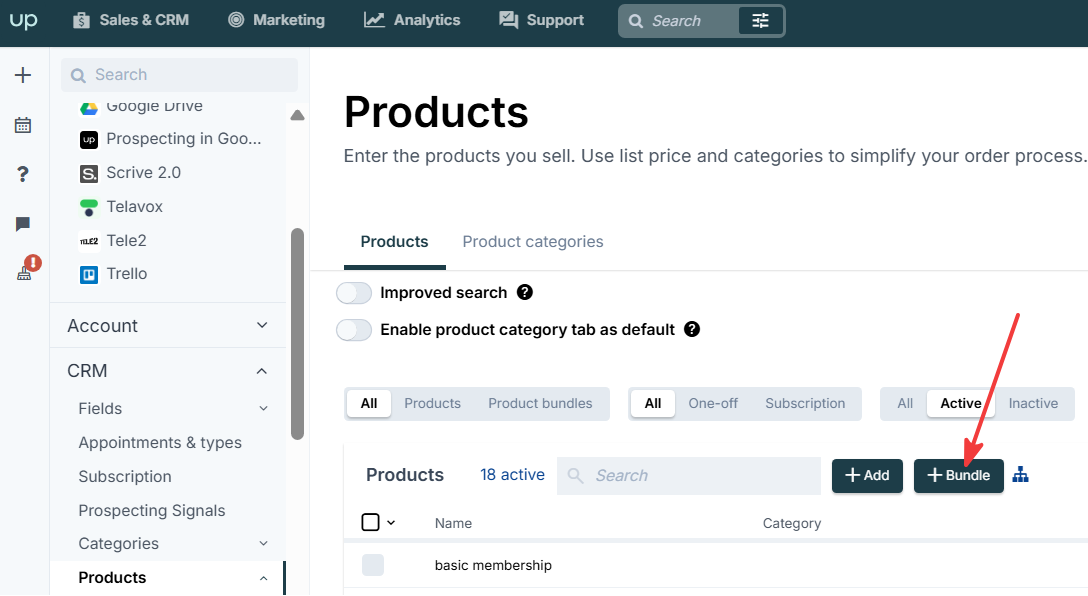Open the calendar icon in left rail

23,125
